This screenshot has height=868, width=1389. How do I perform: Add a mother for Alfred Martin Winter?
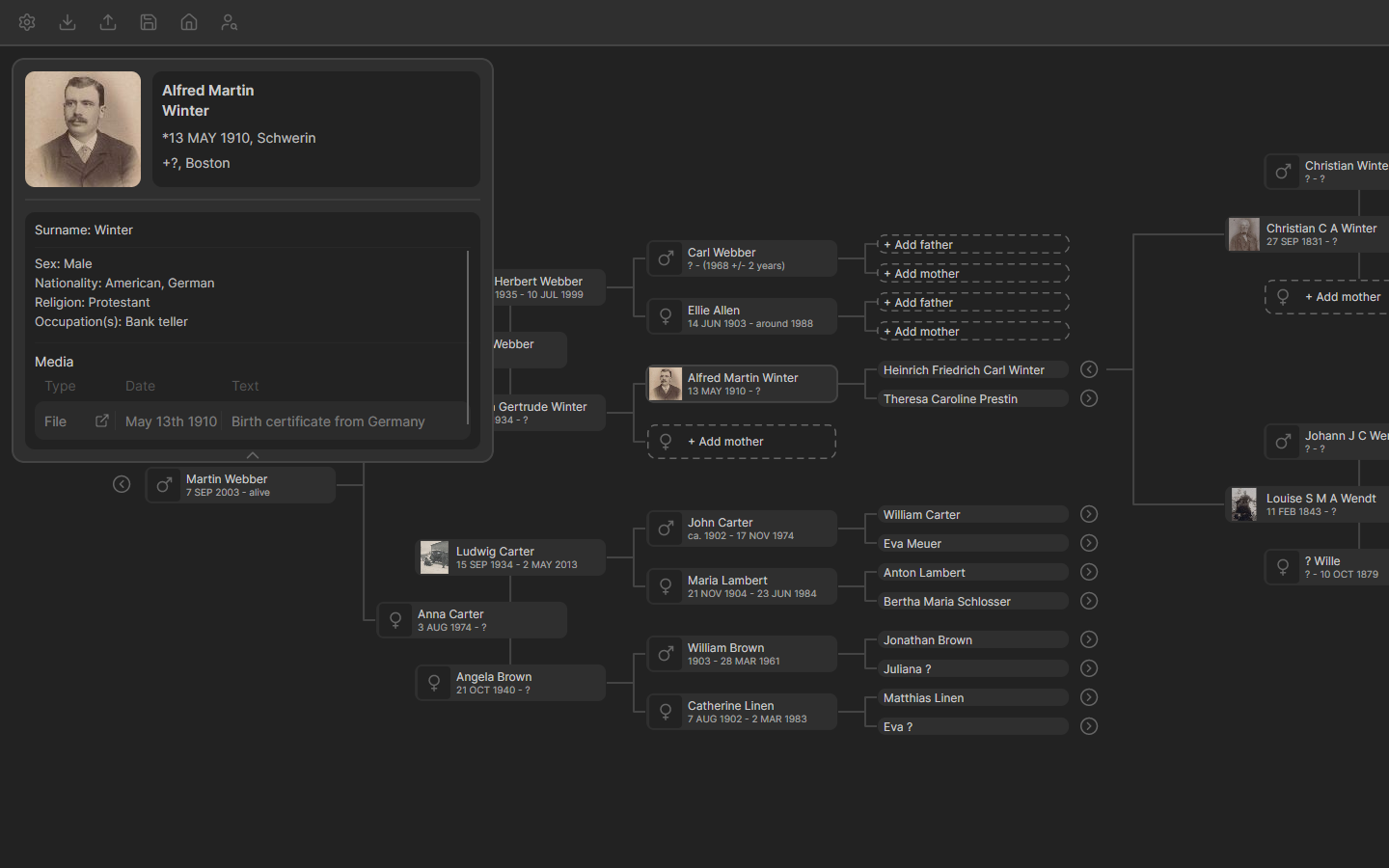[741, 441]
